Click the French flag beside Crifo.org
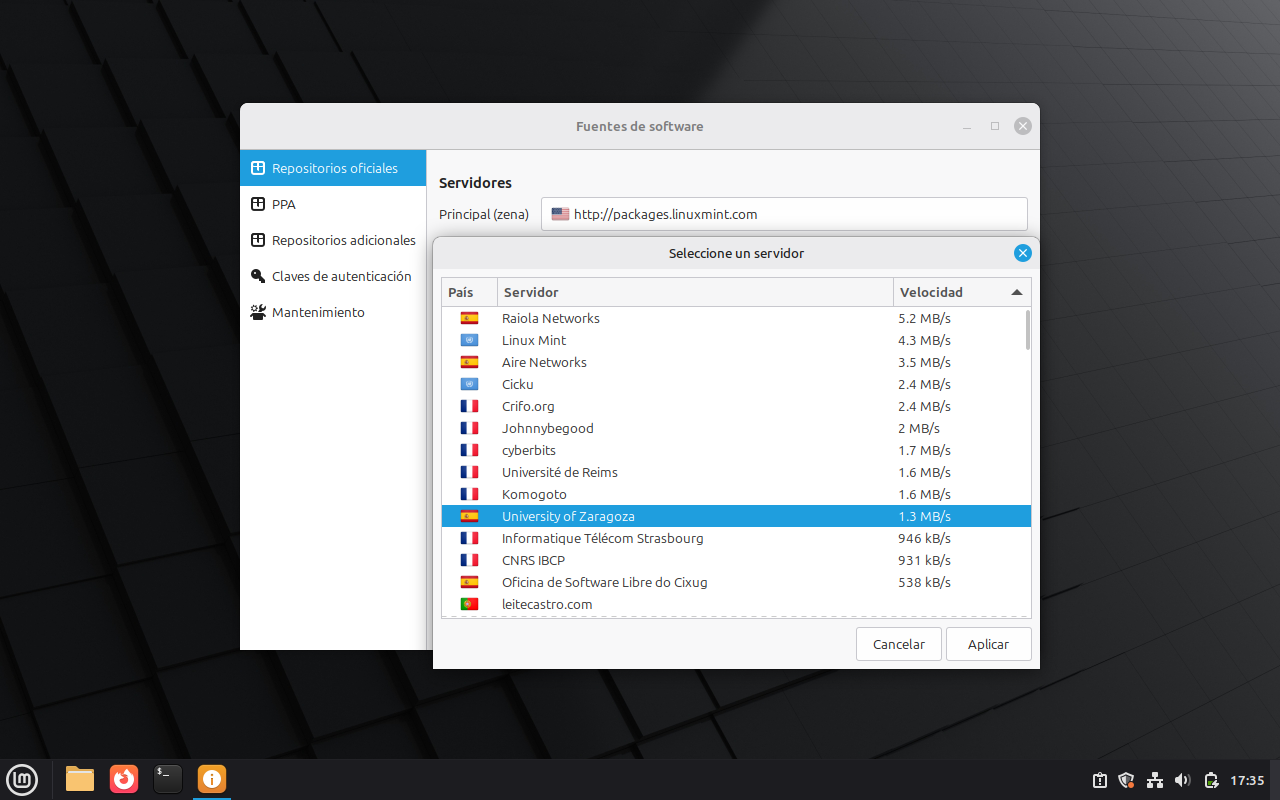 click(469, 406)
